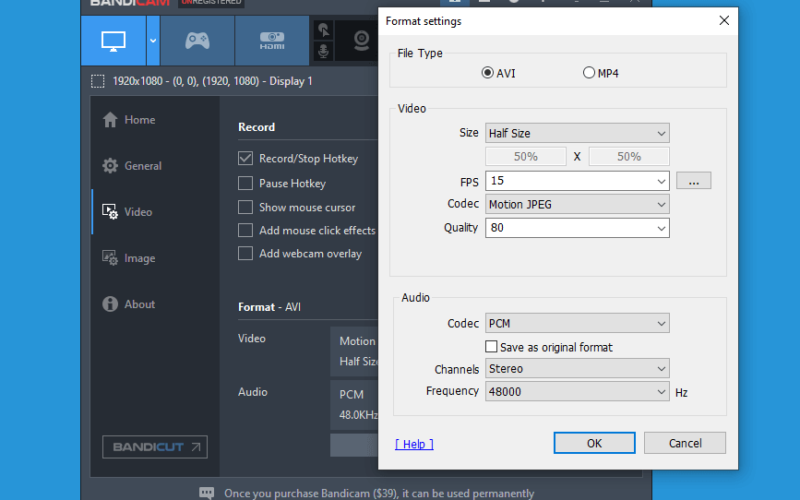This screenshot has height=500, width=800.
Task: Click the About info icon
Action: (110, 304)
